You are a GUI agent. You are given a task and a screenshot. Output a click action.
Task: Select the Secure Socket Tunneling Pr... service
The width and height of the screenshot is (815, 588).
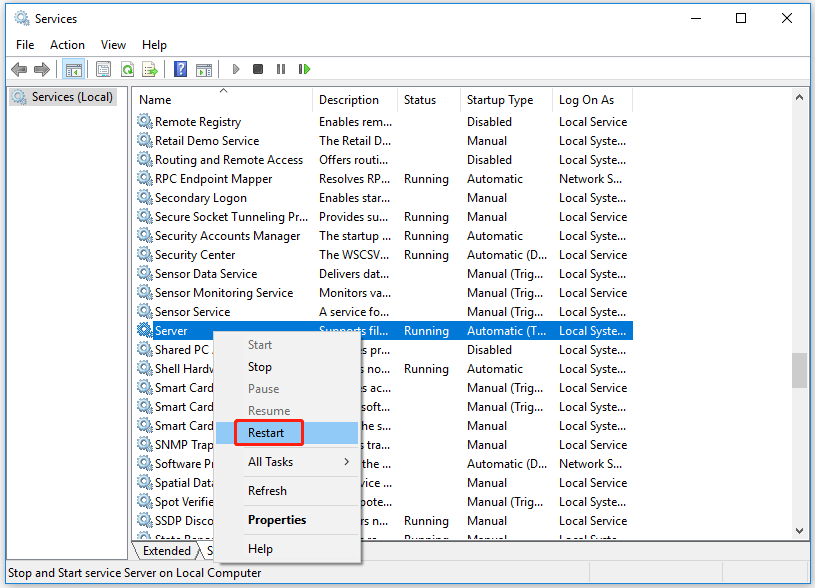pos(231,217)
